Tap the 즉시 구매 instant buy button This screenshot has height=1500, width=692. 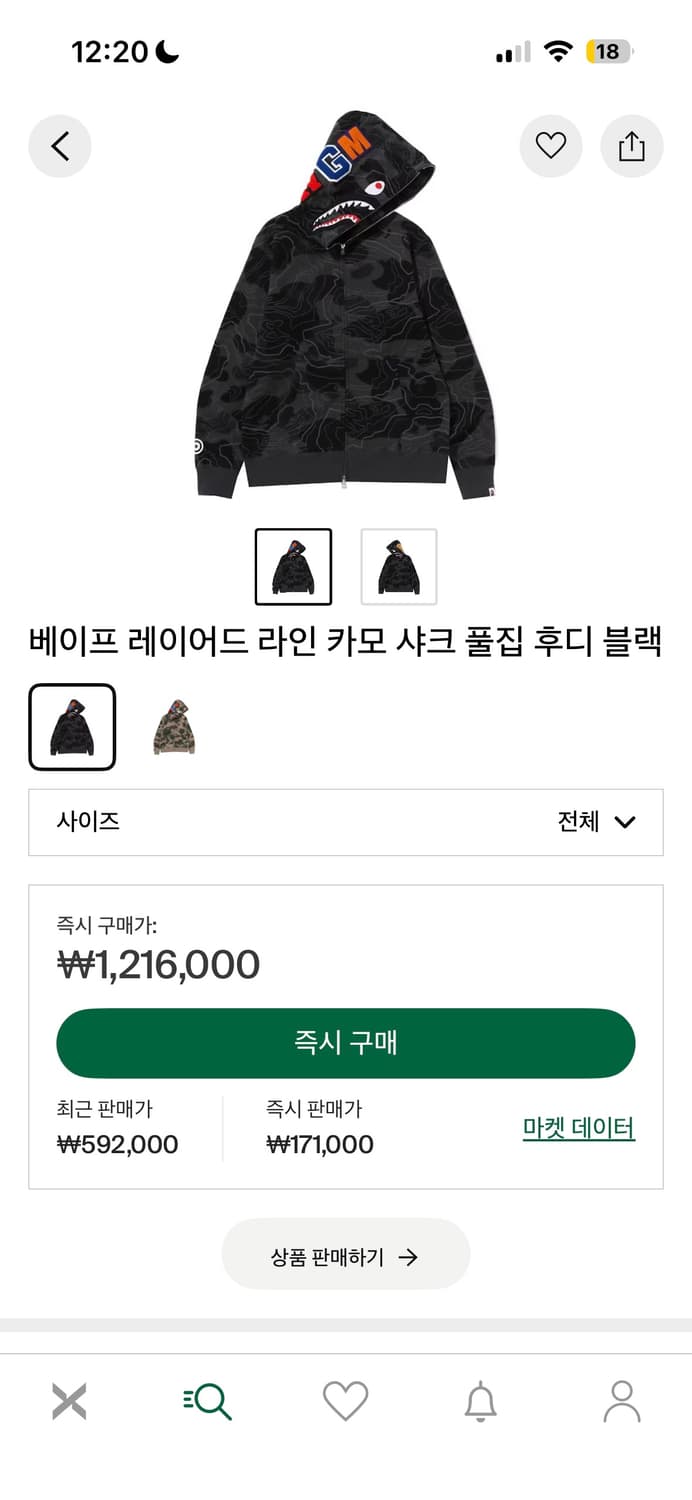[346, 1042]
